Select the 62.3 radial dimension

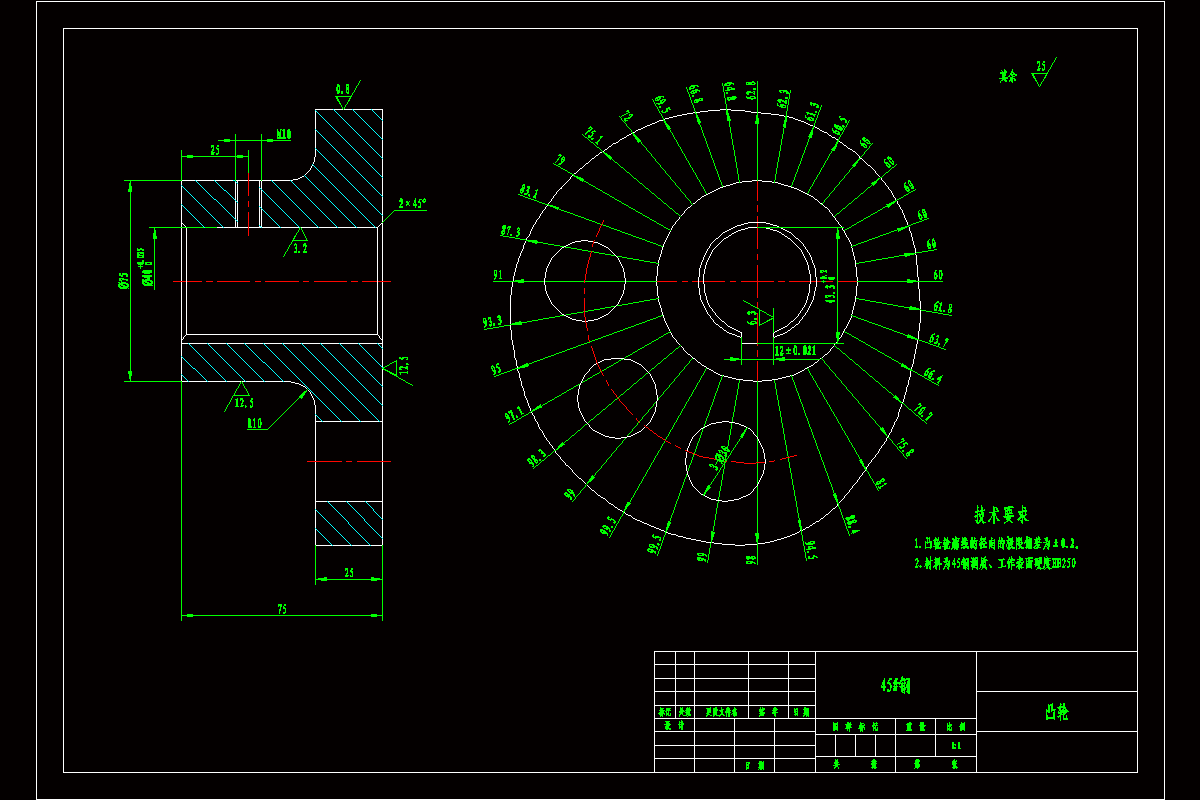[783, 97]
